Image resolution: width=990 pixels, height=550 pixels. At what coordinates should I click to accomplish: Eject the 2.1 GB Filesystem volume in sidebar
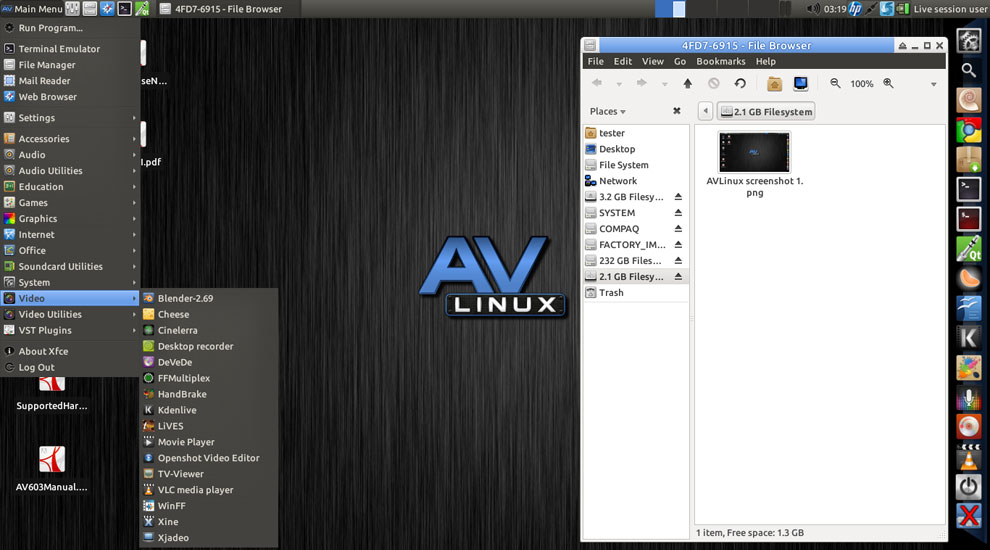click(678, 277)
